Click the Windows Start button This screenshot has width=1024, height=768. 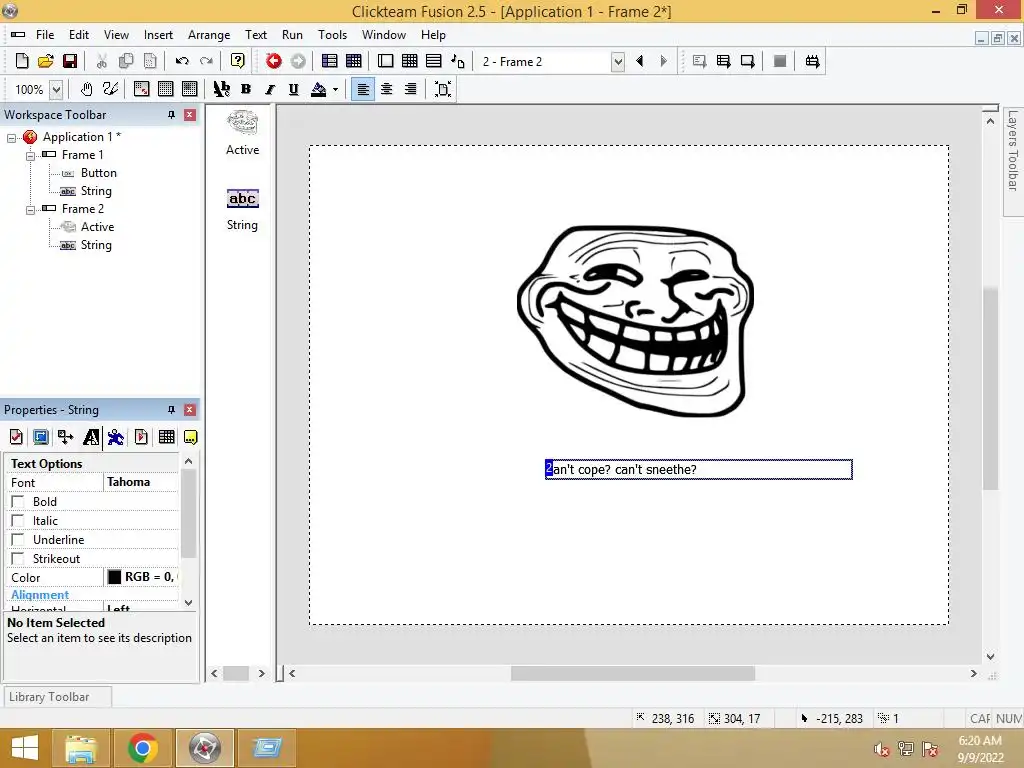tap(25, 748)
